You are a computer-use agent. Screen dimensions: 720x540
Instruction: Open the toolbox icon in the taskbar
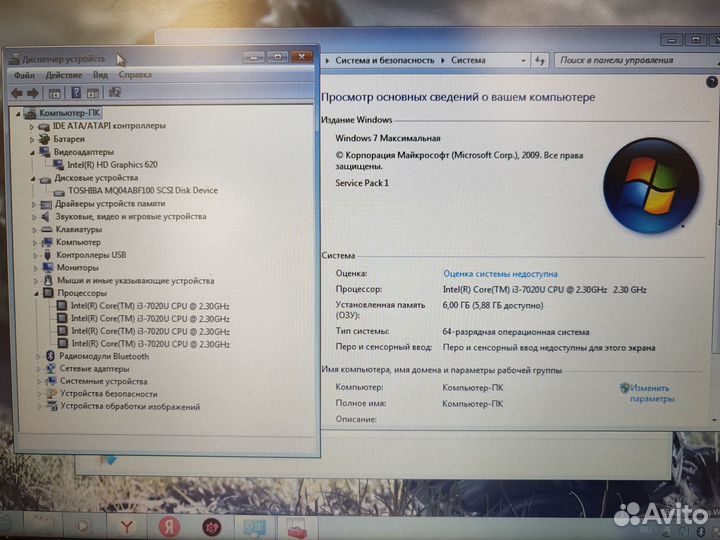(297, 528)
